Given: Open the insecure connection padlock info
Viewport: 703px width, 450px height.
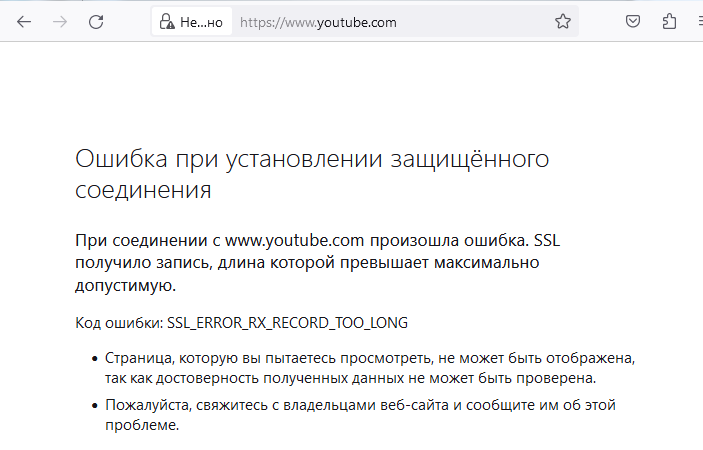Looking at the screenshot, I should click(x=192, y=22).
